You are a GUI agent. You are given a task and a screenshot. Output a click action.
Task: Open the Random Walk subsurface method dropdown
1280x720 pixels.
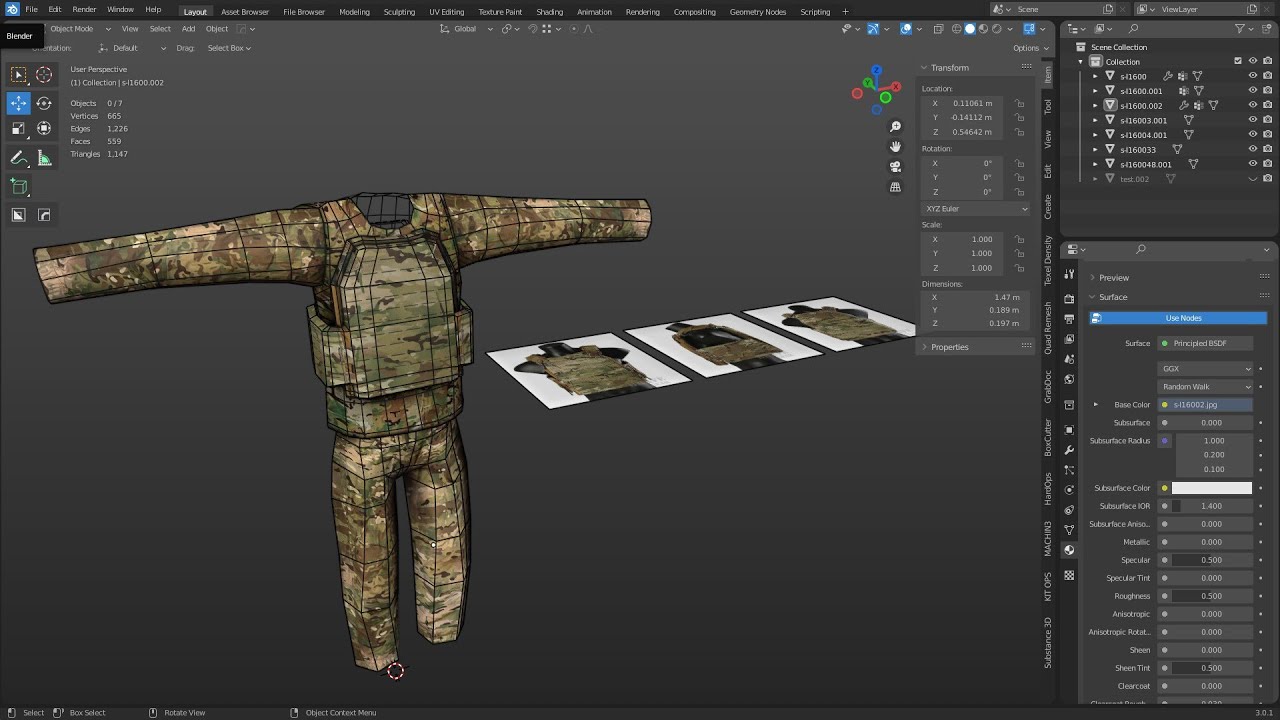tap(1206, 387)
